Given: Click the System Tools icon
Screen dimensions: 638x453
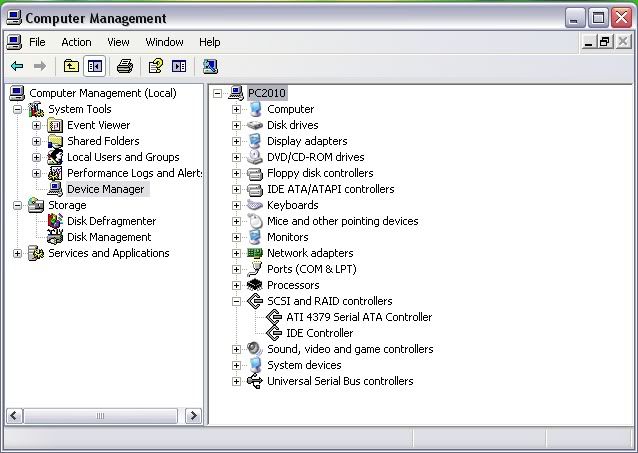Looking at the screenshot, I should [x=36, y=109].
